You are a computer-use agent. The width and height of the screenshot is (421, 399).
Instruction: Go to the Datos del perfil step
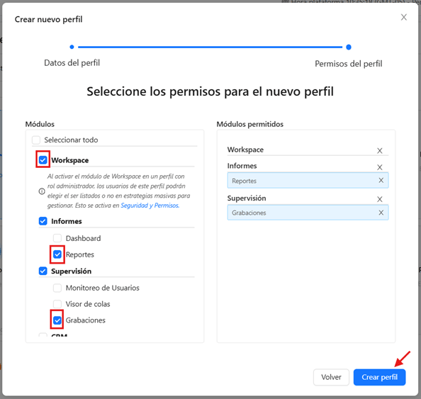[72, 63]
